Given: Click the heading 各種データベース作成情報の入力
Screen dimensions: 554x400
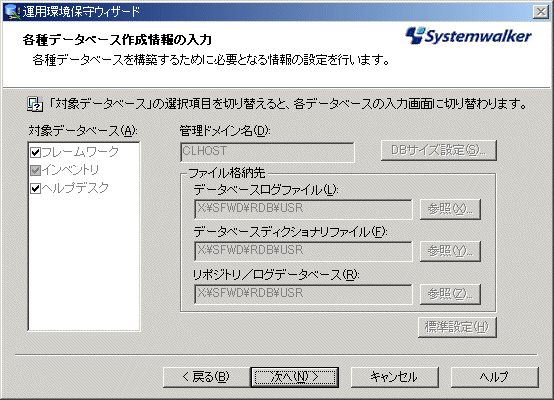Looking at the screenshot, I should pos(117,40).
